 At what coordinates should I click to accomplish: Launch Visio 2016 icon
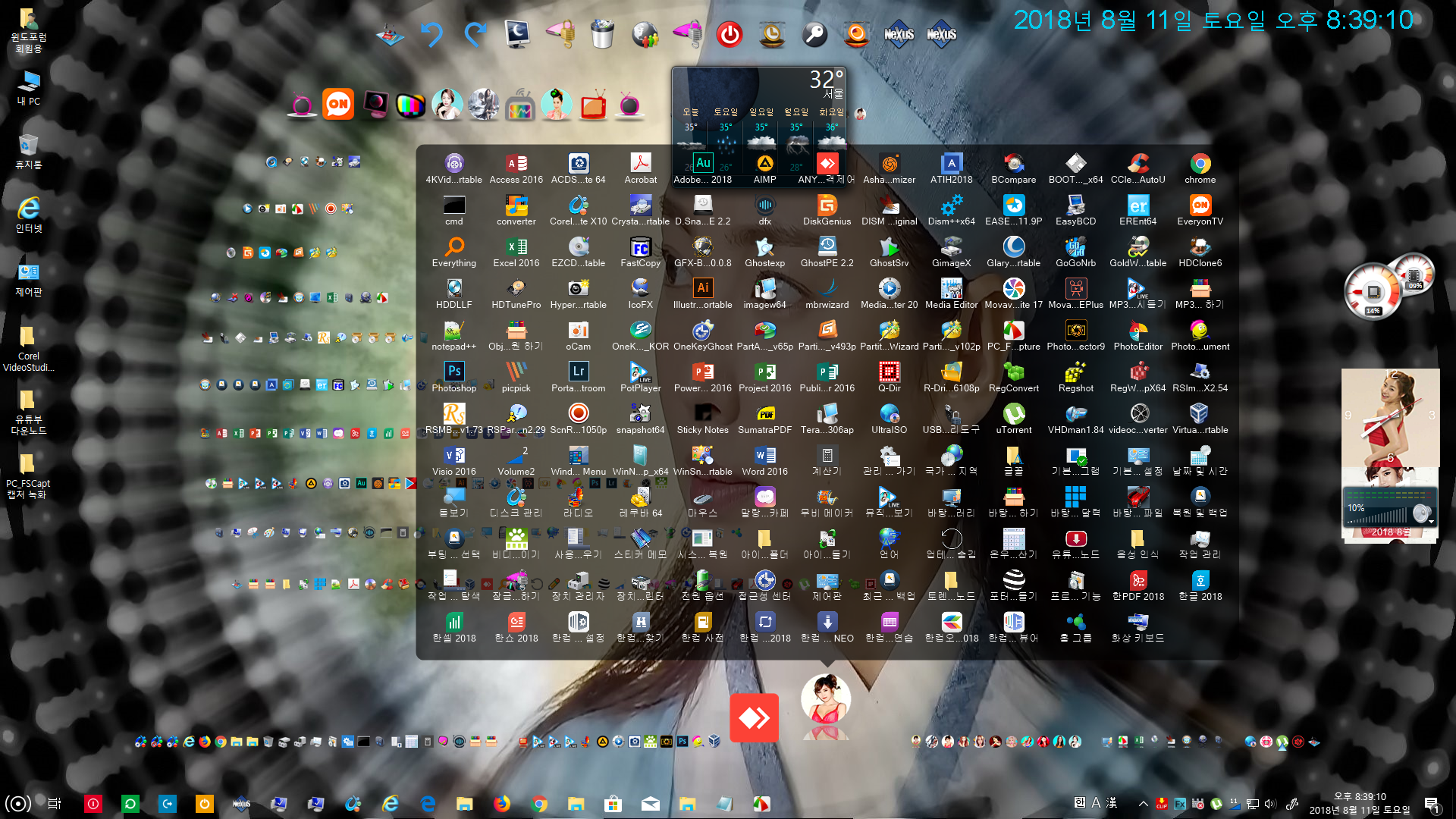tap(454, 460)
